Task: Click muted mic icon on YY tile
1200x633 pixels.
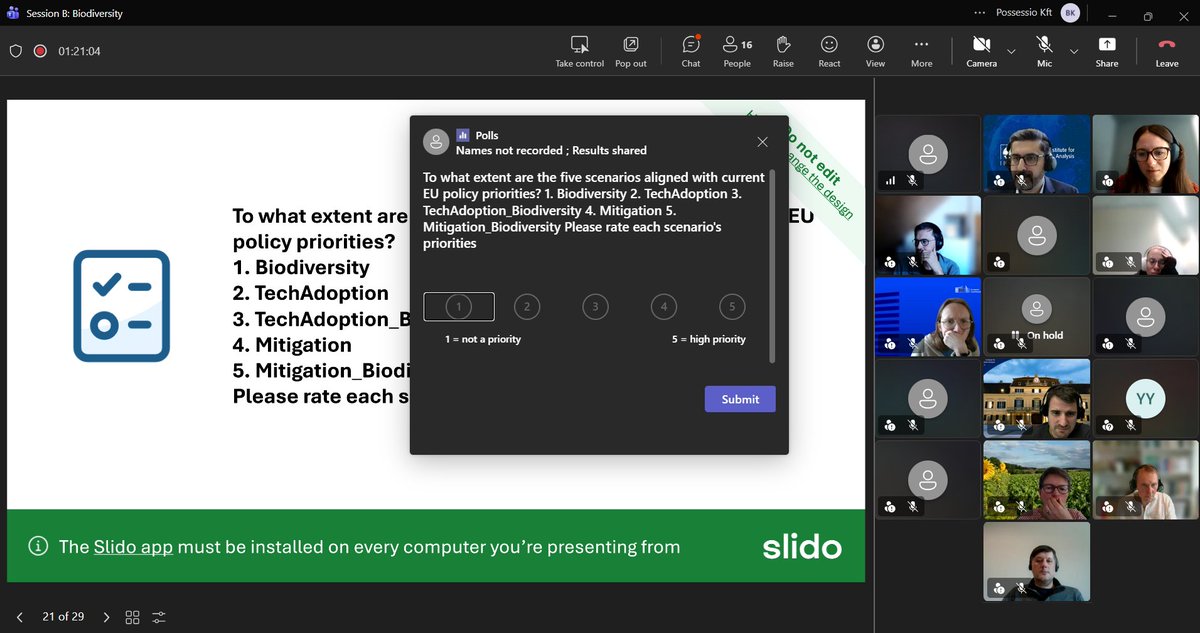Action: [x=1130, y=426]
